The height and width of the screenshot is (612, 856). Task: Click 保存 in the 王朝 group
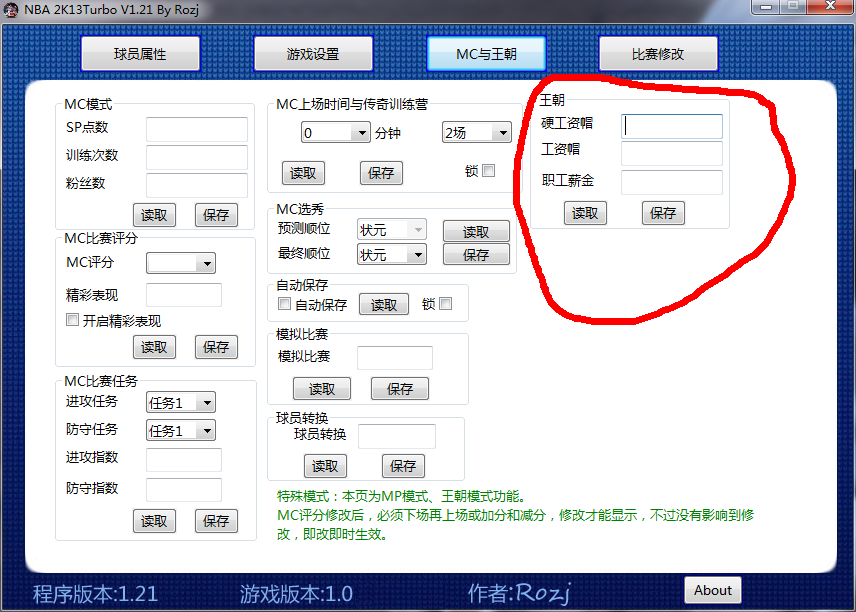[663, 213]
